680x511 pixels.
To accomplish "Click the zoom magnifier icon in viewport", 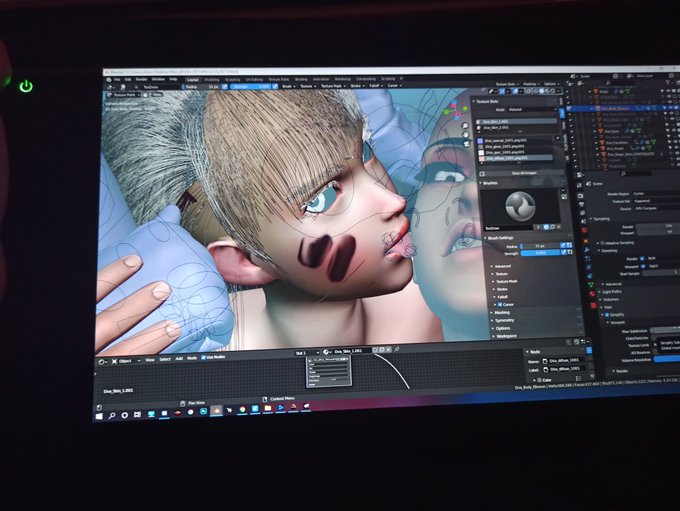I will [465, 126].
